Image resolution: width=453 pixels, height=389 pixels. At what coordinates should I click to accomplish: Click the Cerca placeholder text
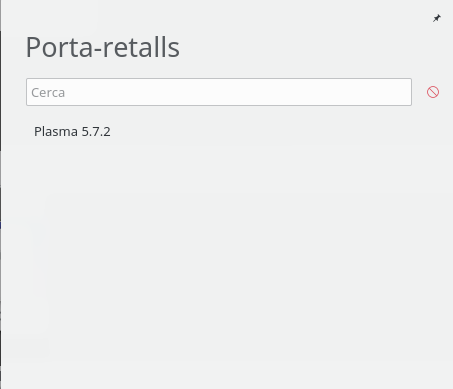point(48,93)
